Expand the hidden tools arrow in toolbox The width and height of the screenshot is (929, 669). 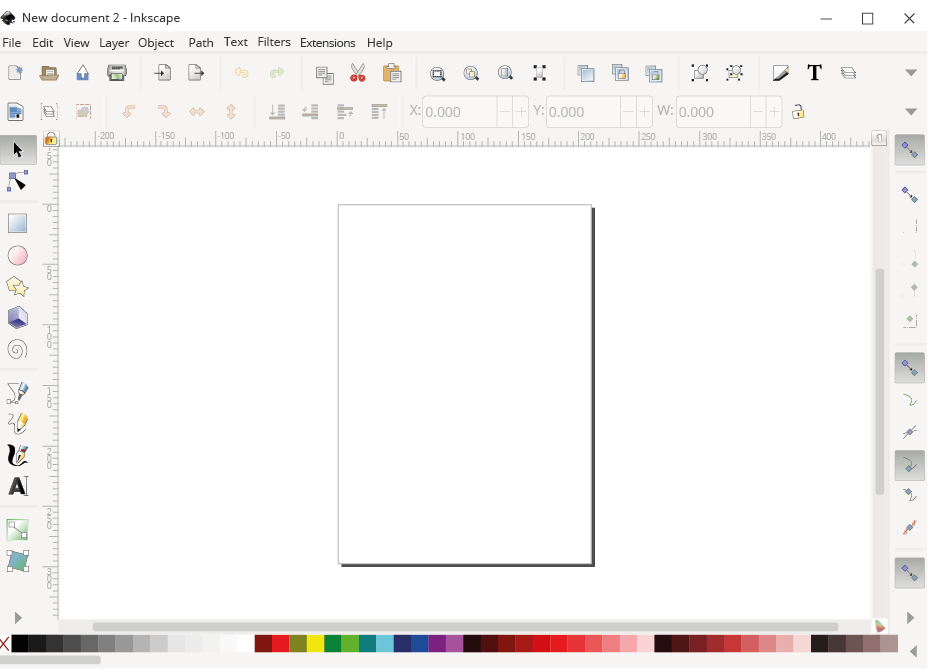click(17, 617)
